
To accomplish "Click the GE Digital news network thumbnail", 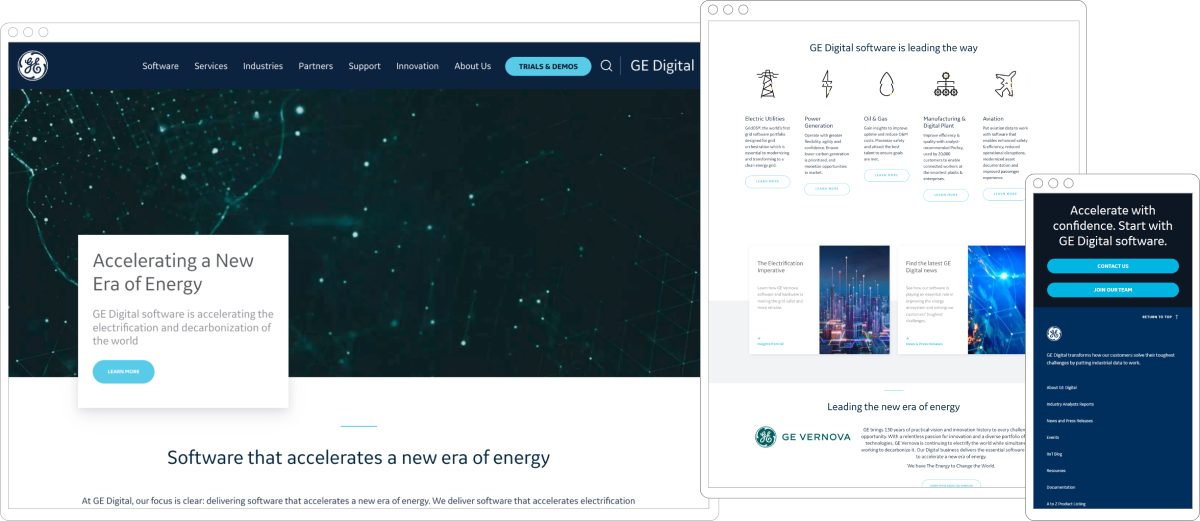I will point(997,299).
